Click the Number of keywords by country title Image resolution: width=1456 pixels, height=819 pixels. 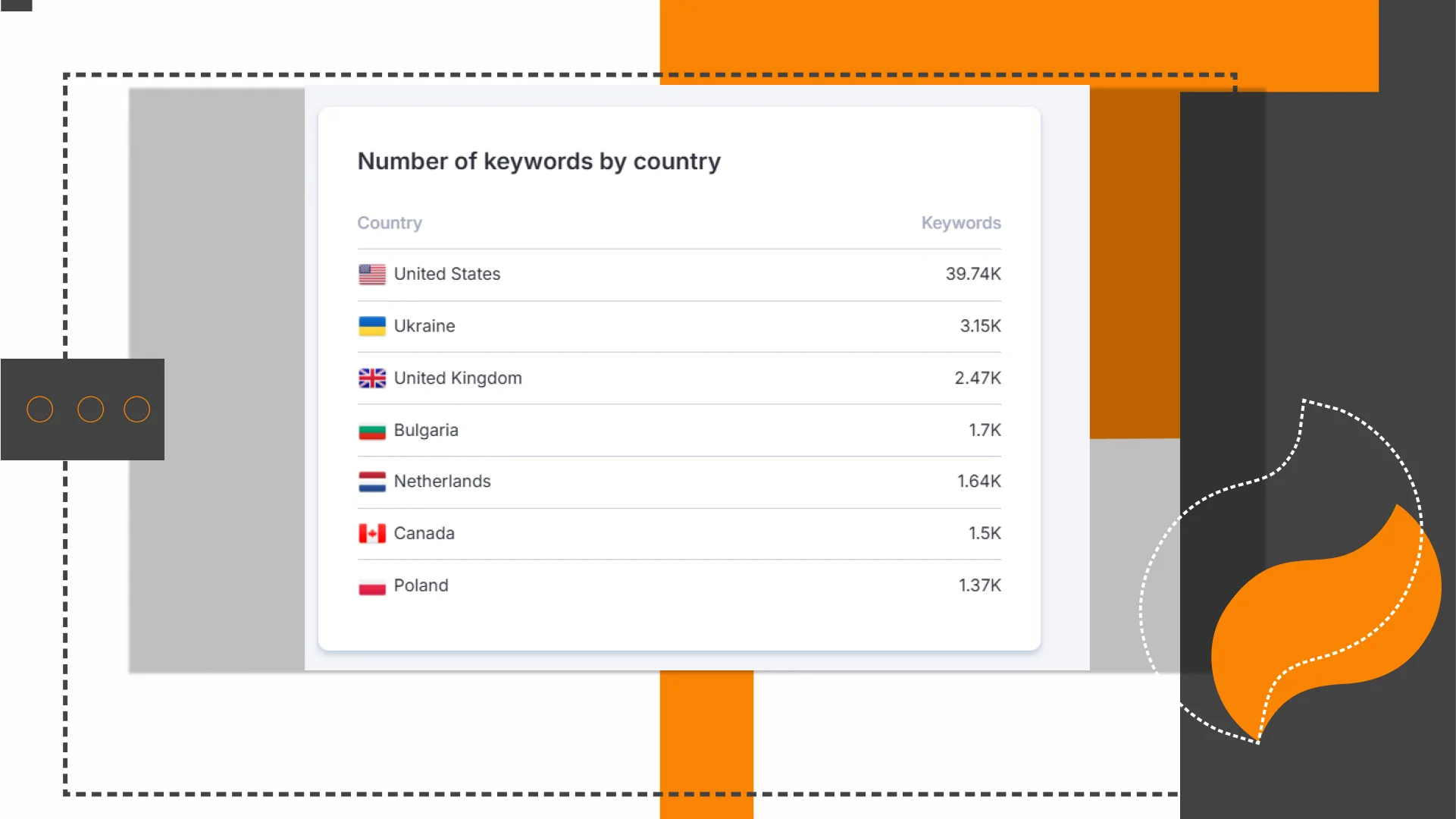[x=539, y=162]
